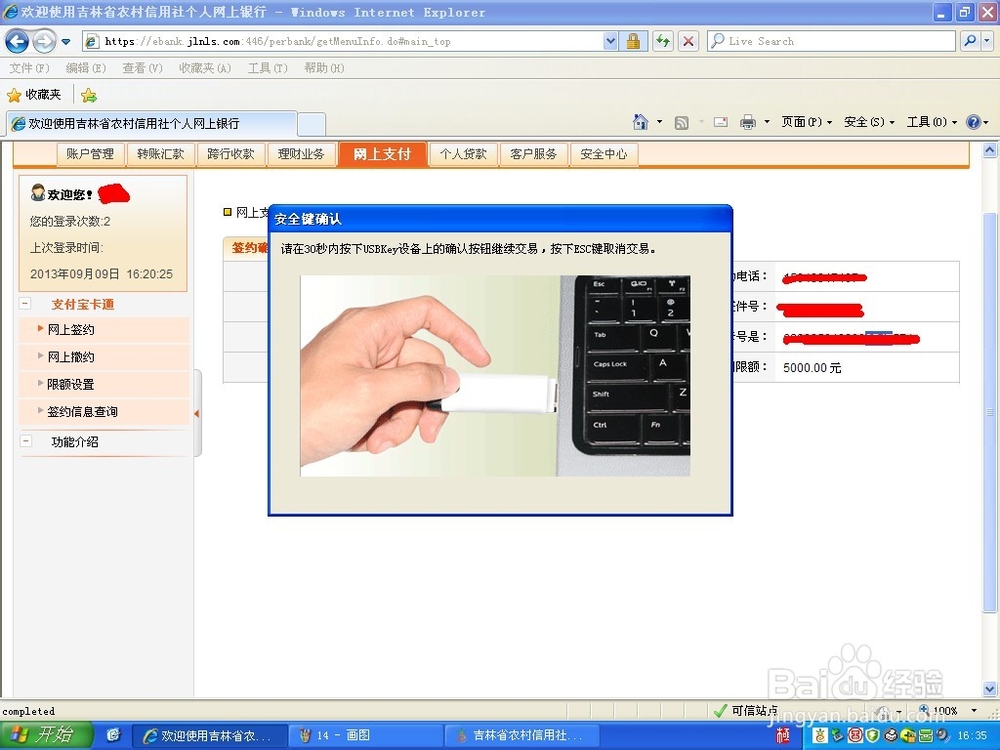1000x750 pixels.
Task: Click the RSS feeds icon
Action: click(x=681, y=122)
